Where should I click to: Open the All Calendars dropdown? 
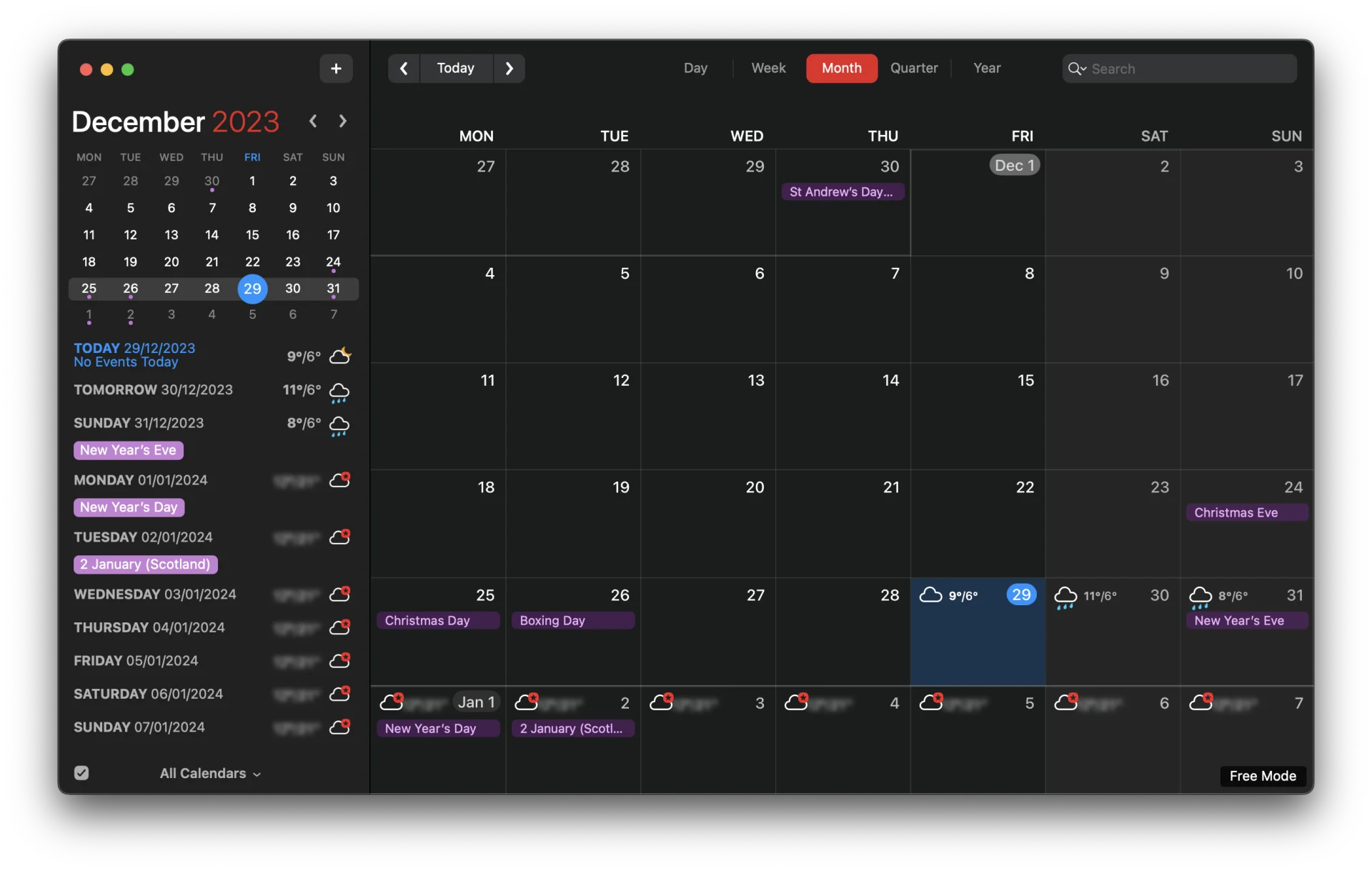(210, 773)
